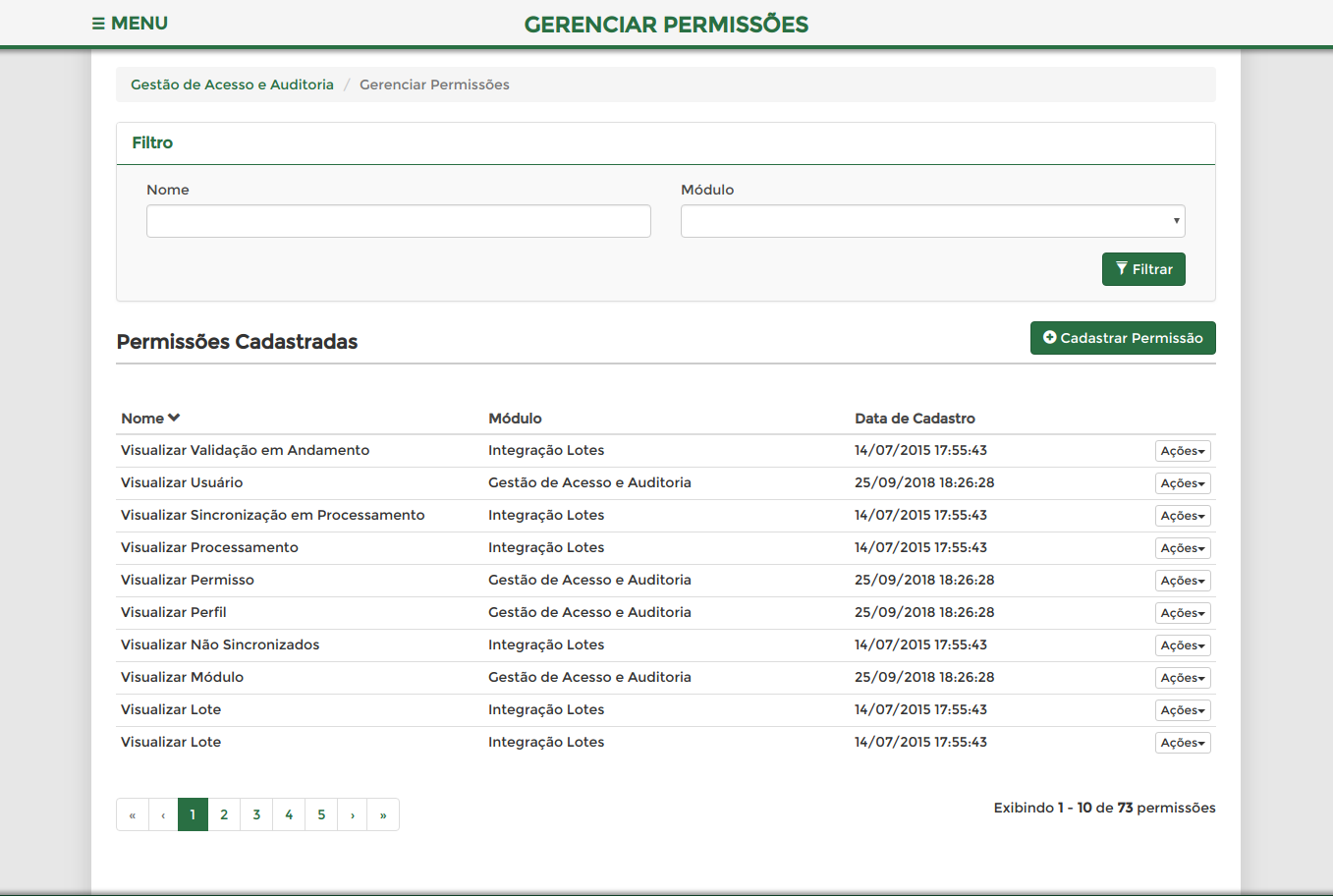Open the hamburger MENU
This screenshot has height=896, width=1333.
tap(130, 23)
